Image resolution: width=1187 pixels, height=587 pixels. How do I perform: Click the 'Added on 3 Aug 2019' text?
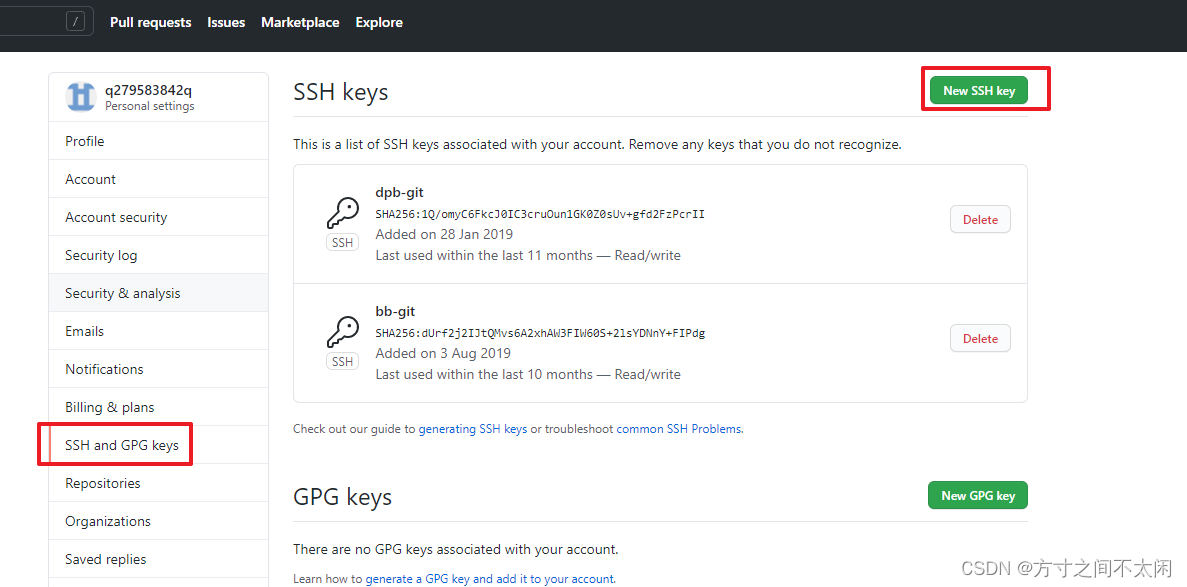(x=443, y=353)
